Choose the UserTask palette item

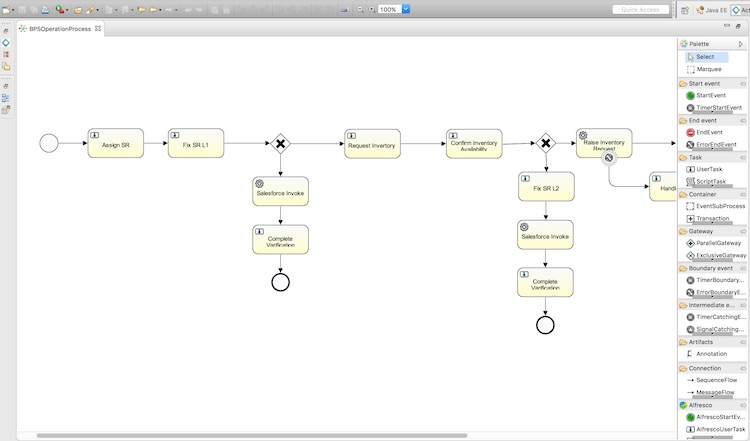[710, 169]
